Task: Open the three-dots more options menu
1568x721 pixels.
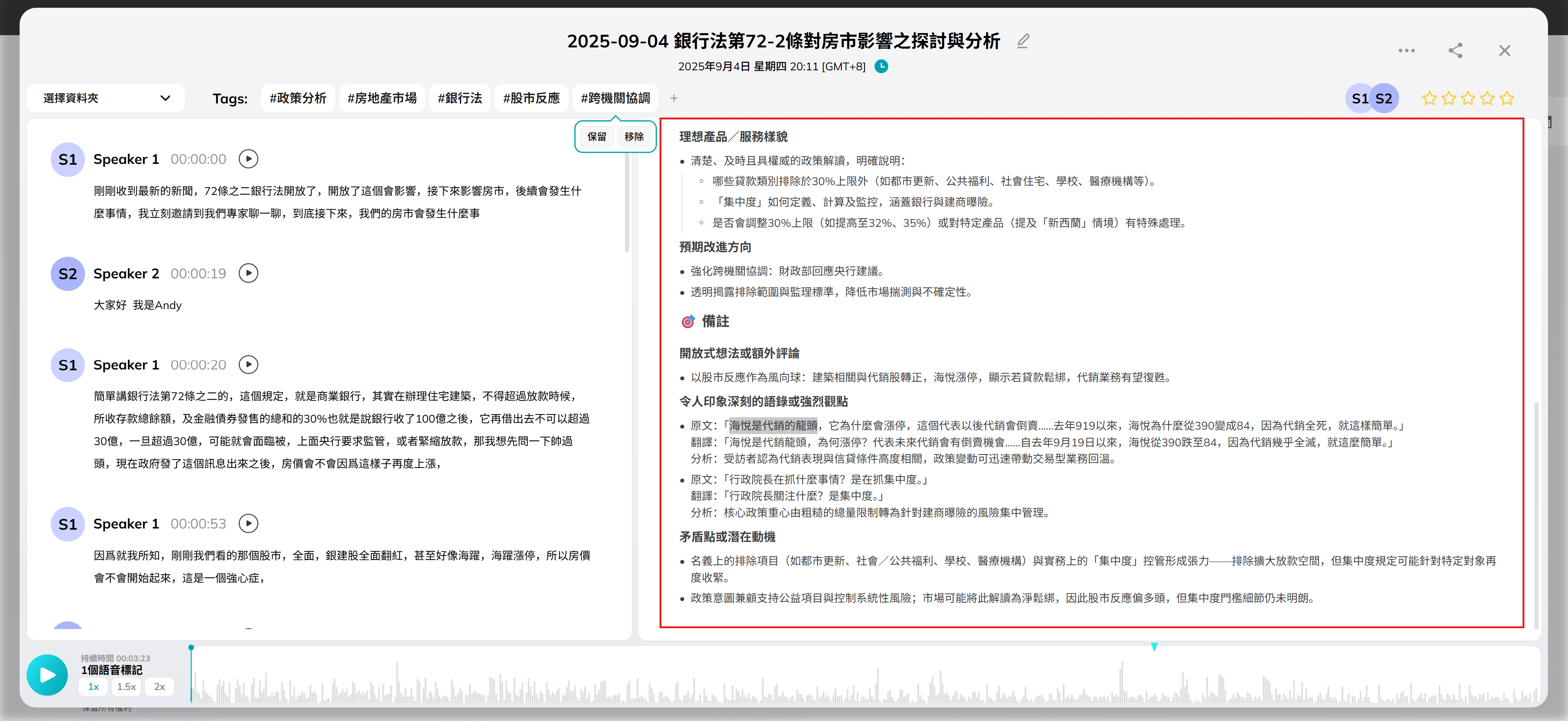Action: click(1406, 51)
